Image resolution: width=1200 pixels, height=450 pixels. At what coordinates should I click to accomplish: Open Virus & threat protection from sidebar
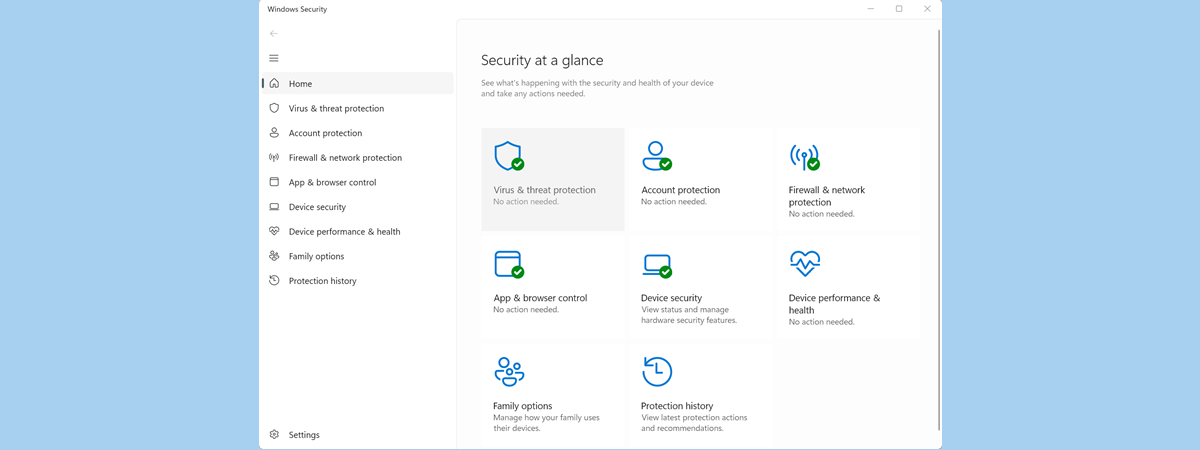(x=358, y=108)
